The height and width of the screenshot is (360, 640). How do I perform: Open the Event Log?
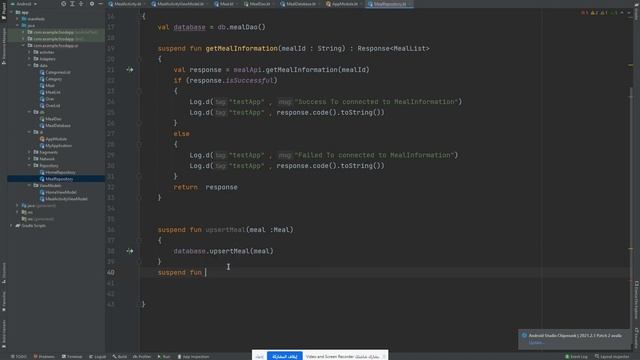pyautogui.click(x=576, y=357)
